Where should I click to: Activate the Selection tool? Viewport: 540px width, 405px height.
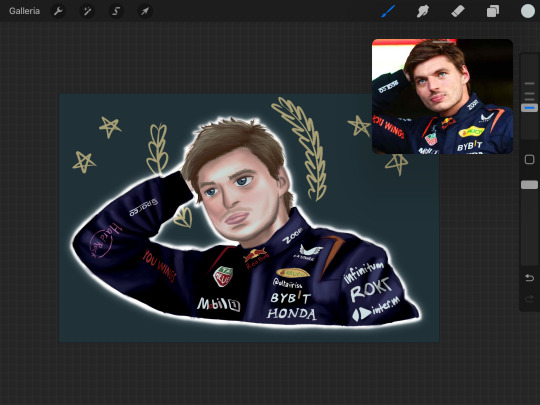point(116,11)
